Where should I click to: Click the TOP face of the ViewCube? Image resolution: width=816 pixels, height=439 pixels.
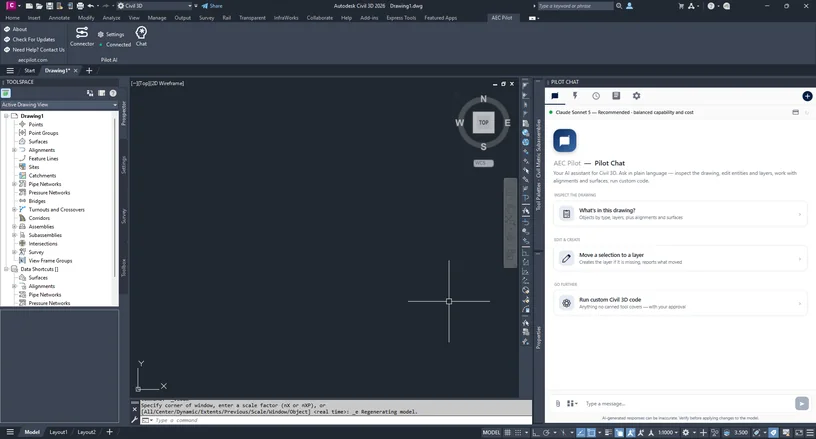coord(483,123)
